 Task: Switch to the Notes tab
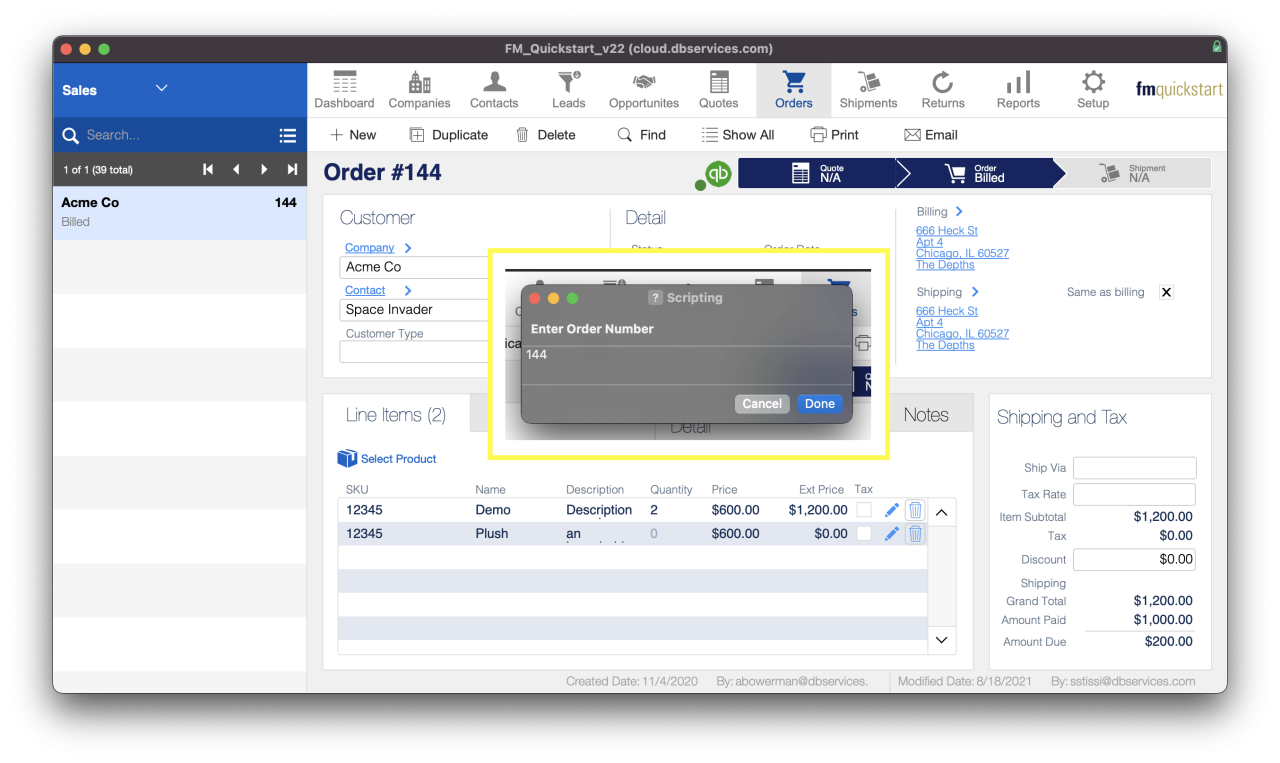click(926, 415)
